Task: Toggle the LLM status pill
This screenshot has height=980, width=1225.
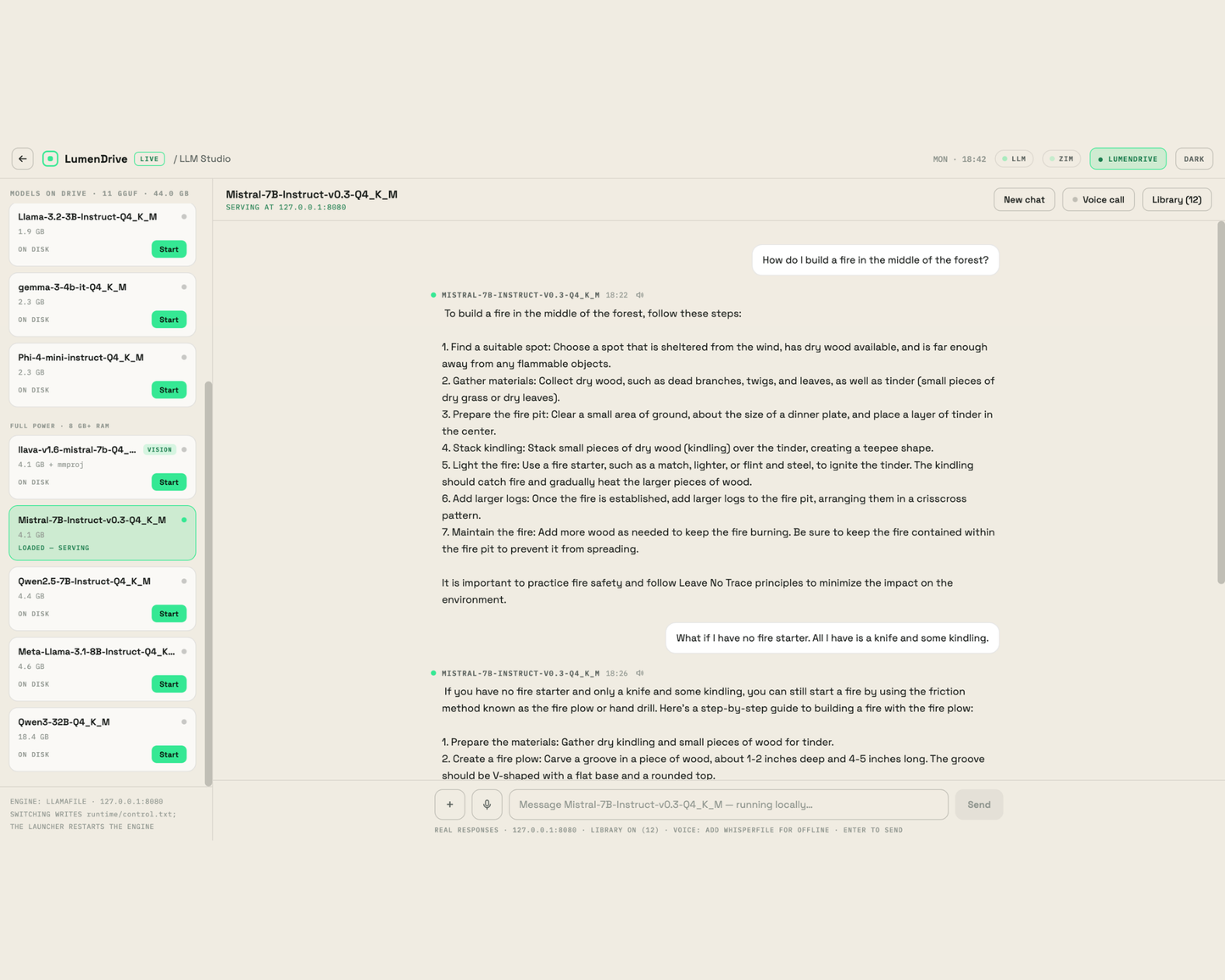Action: (x=1014, y=159)
